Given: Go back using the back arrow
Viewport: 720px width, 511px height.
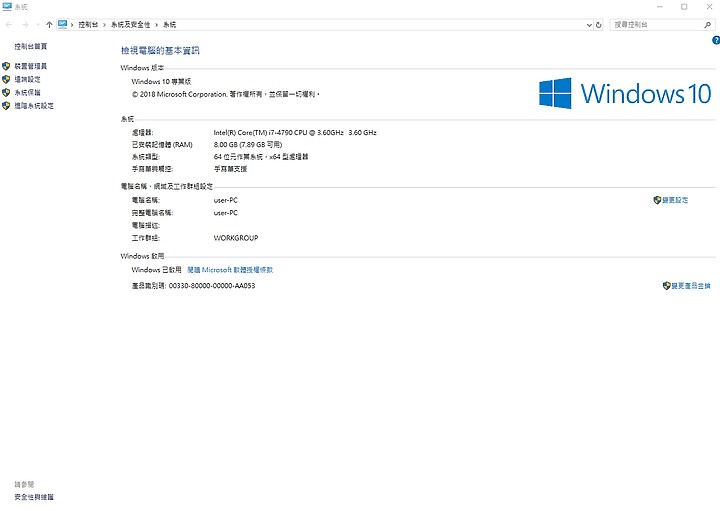Looking at the screenshot, I should [x=8, y=25].
